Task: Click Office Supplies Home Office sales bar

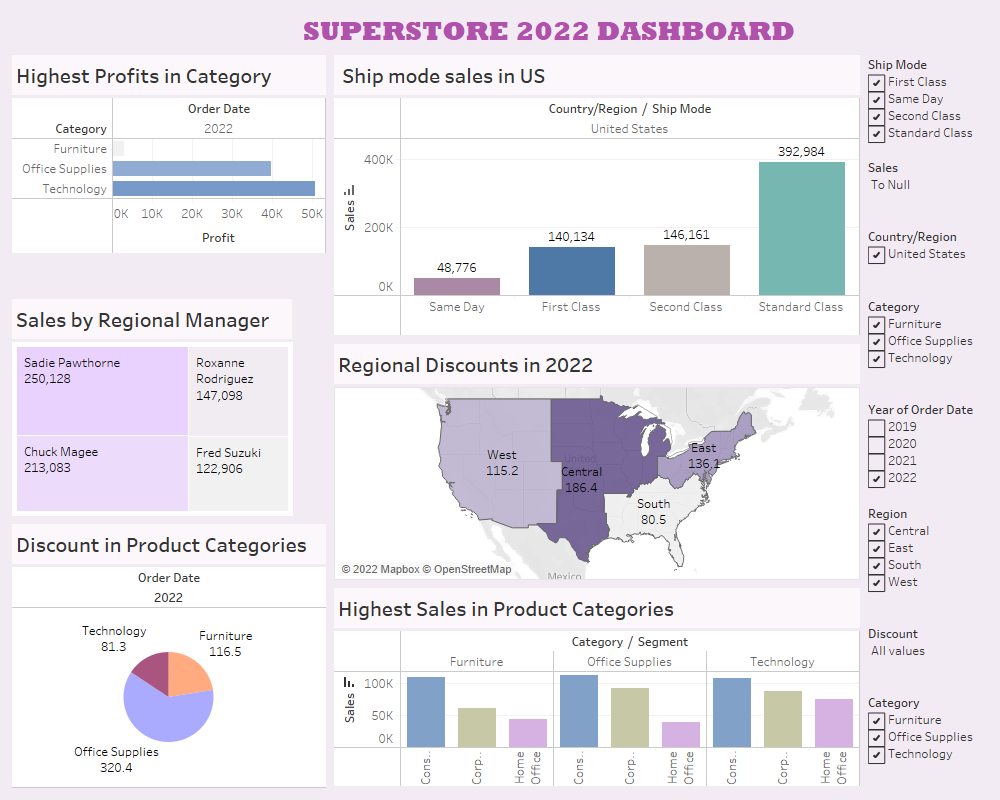Action: pos(680,734)
